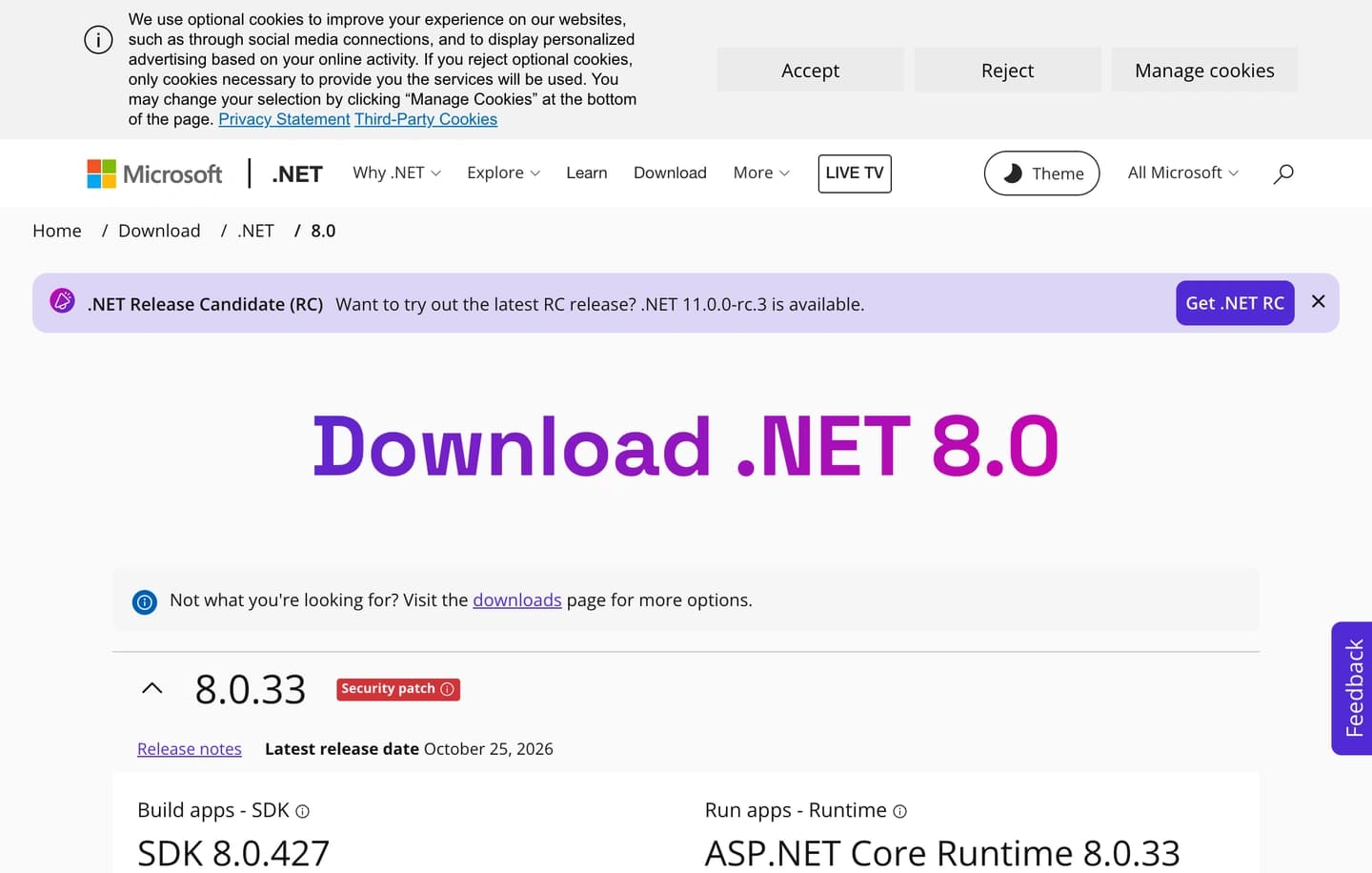Open the More dropdown menu
1372x873 pixels.
761,173
